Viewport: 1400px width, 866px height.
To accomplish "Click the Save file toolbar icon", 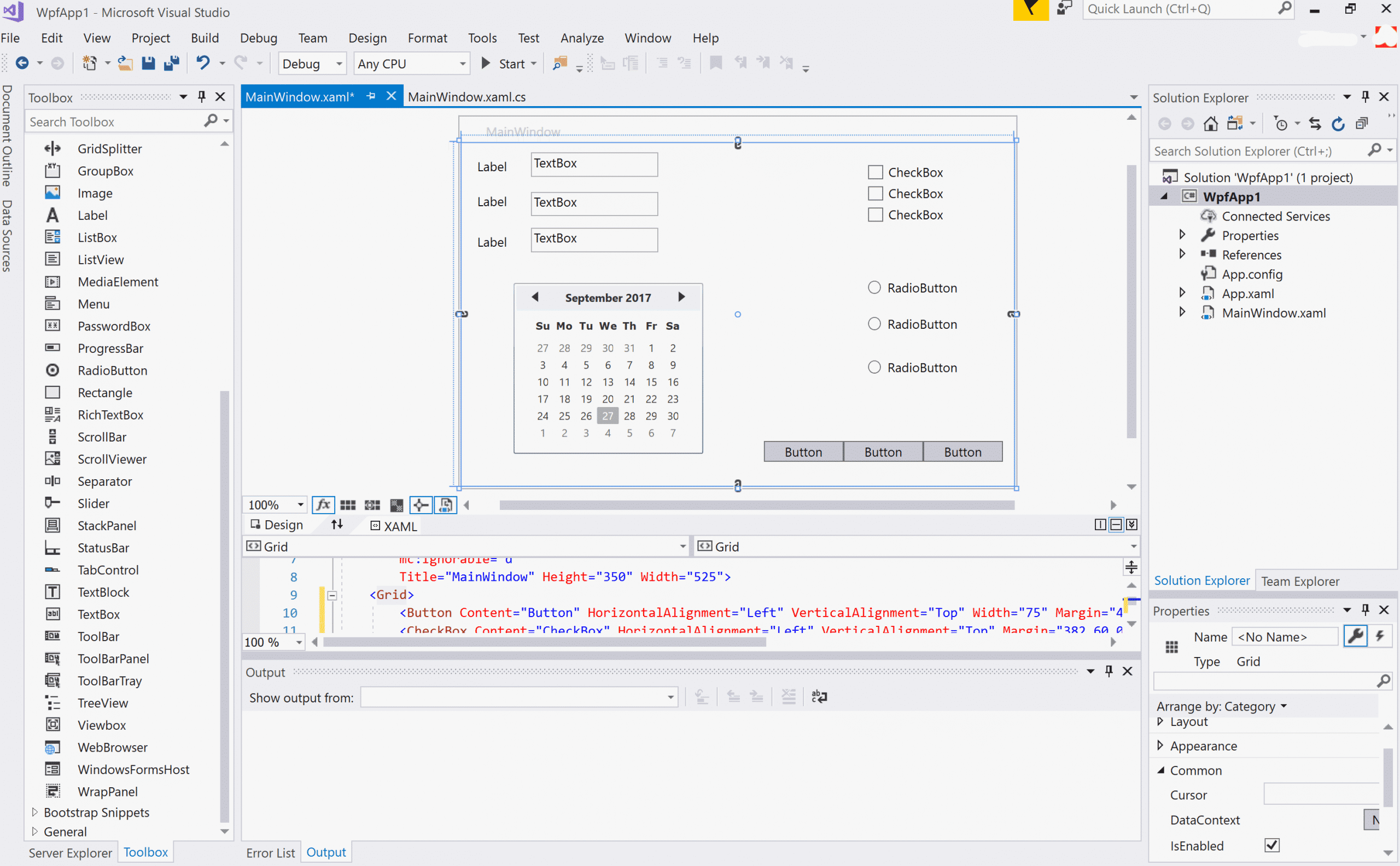I will click(x=148, y=63).
